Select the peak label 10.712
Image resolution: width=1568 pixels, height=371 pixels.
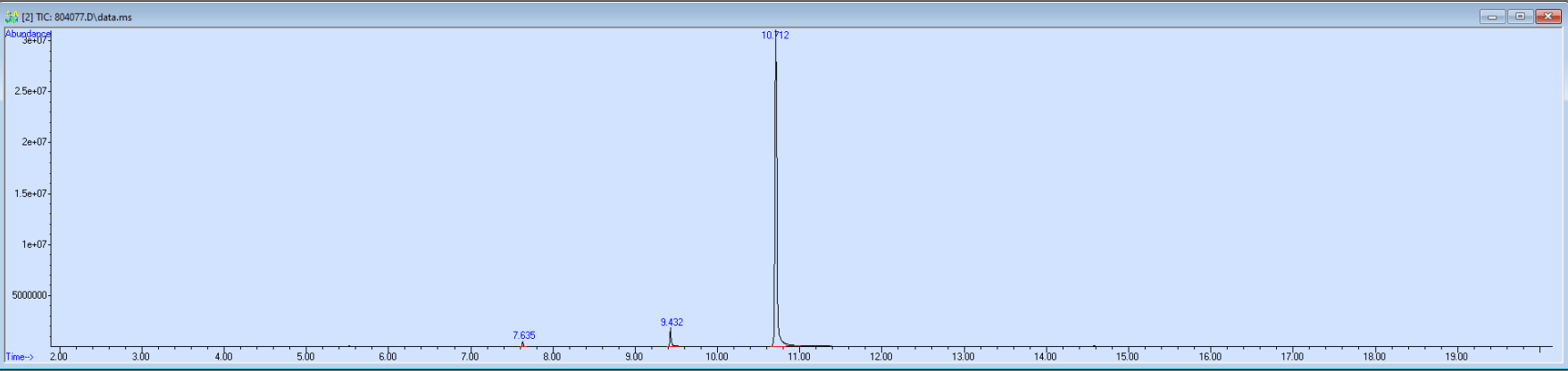(775, 36)
